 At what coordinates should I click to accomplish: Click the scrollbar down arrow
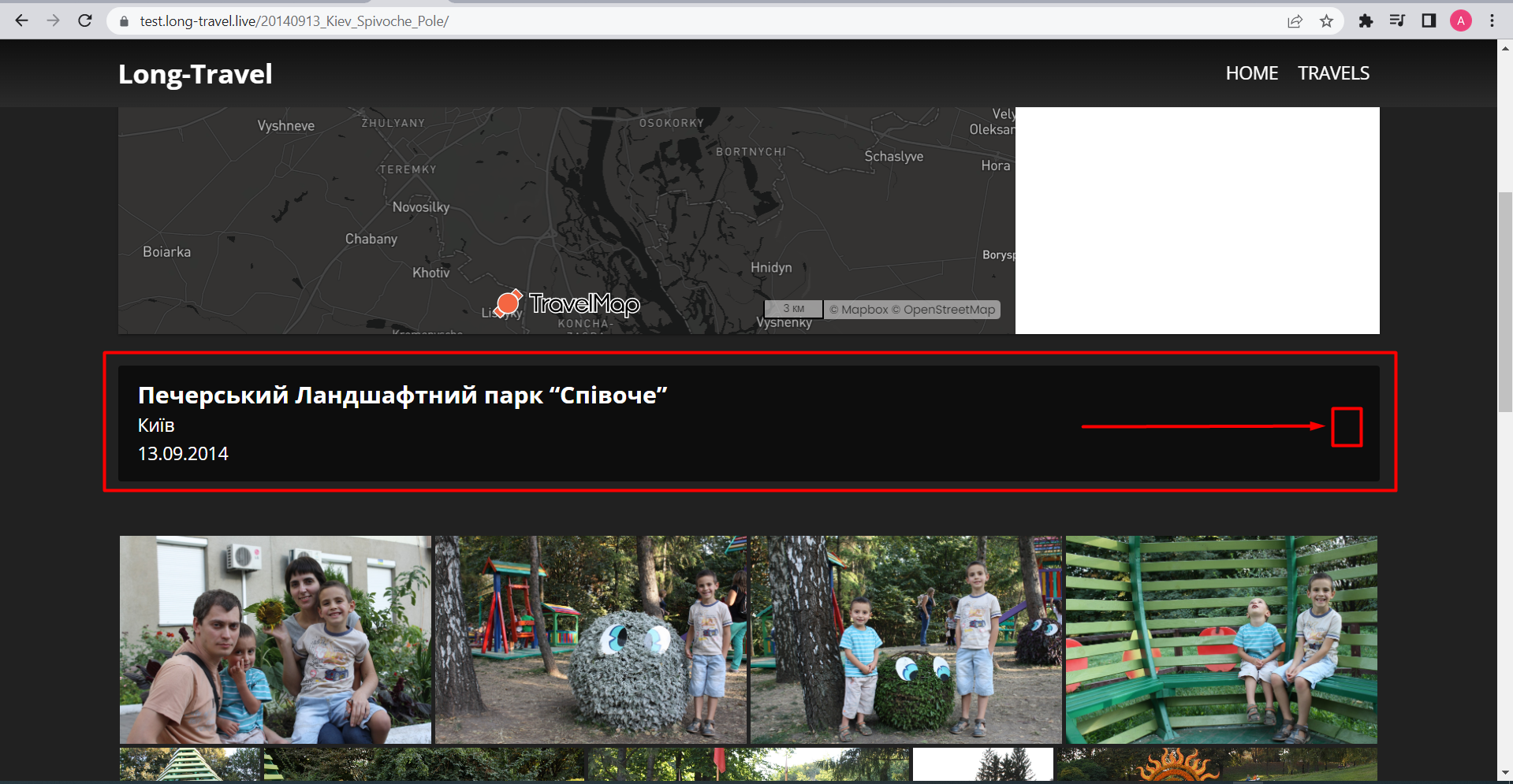(x=1505, y=774)
